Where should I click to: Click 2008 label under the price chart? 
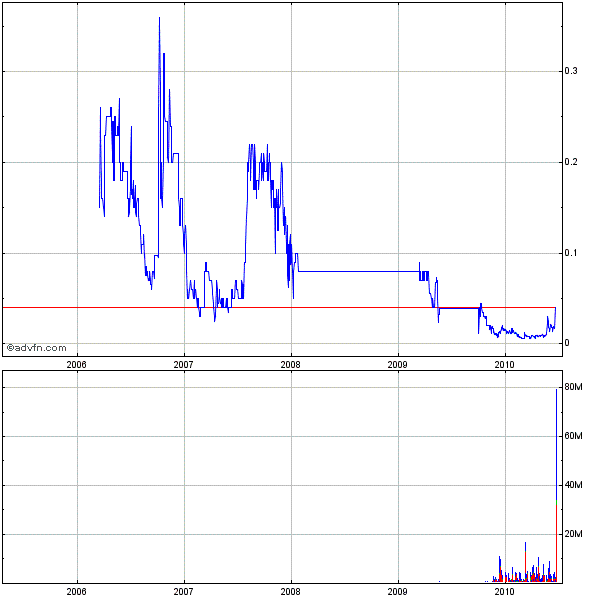pyautogui.click(x=291, y=365)
